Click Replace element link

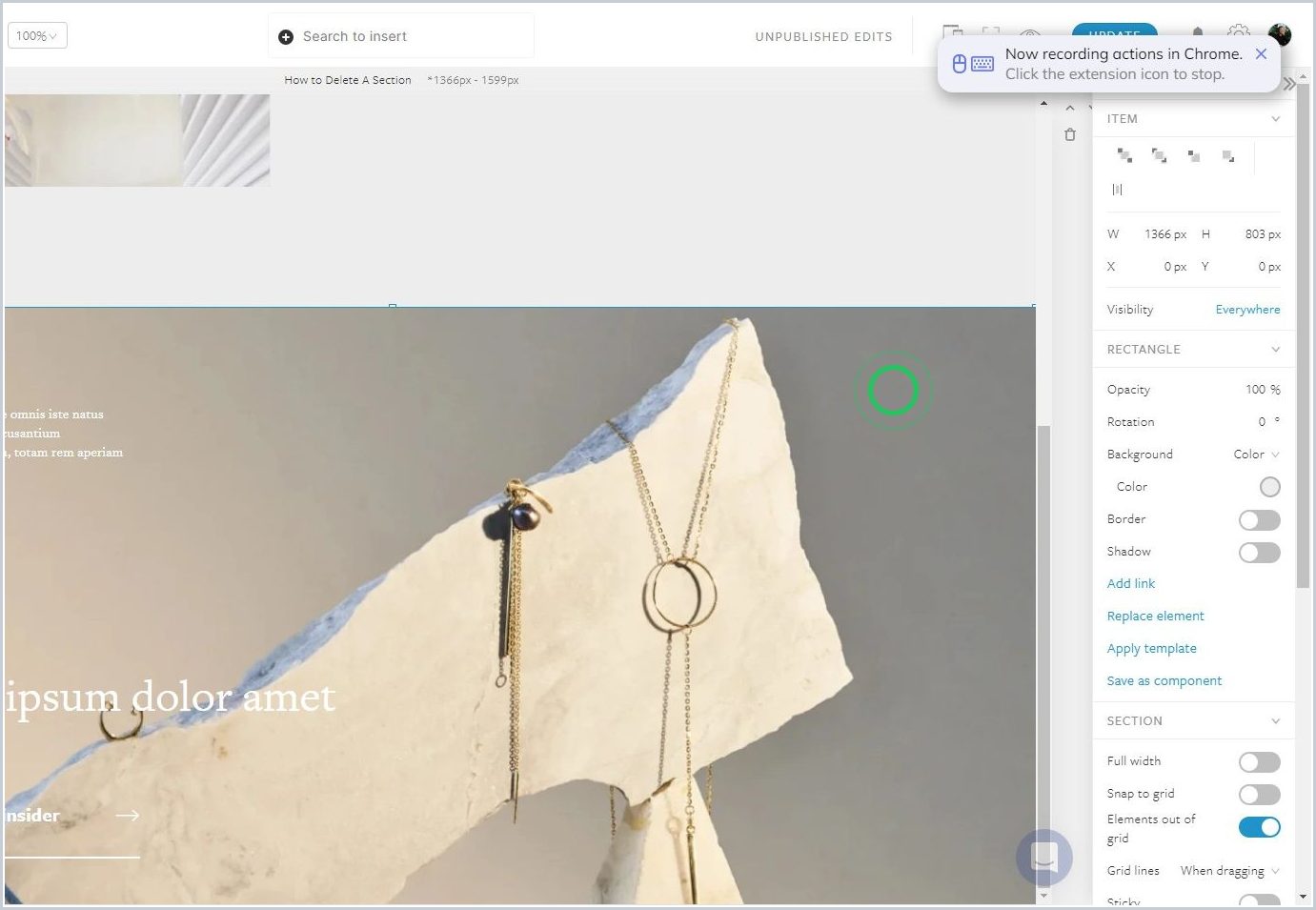1155,616
